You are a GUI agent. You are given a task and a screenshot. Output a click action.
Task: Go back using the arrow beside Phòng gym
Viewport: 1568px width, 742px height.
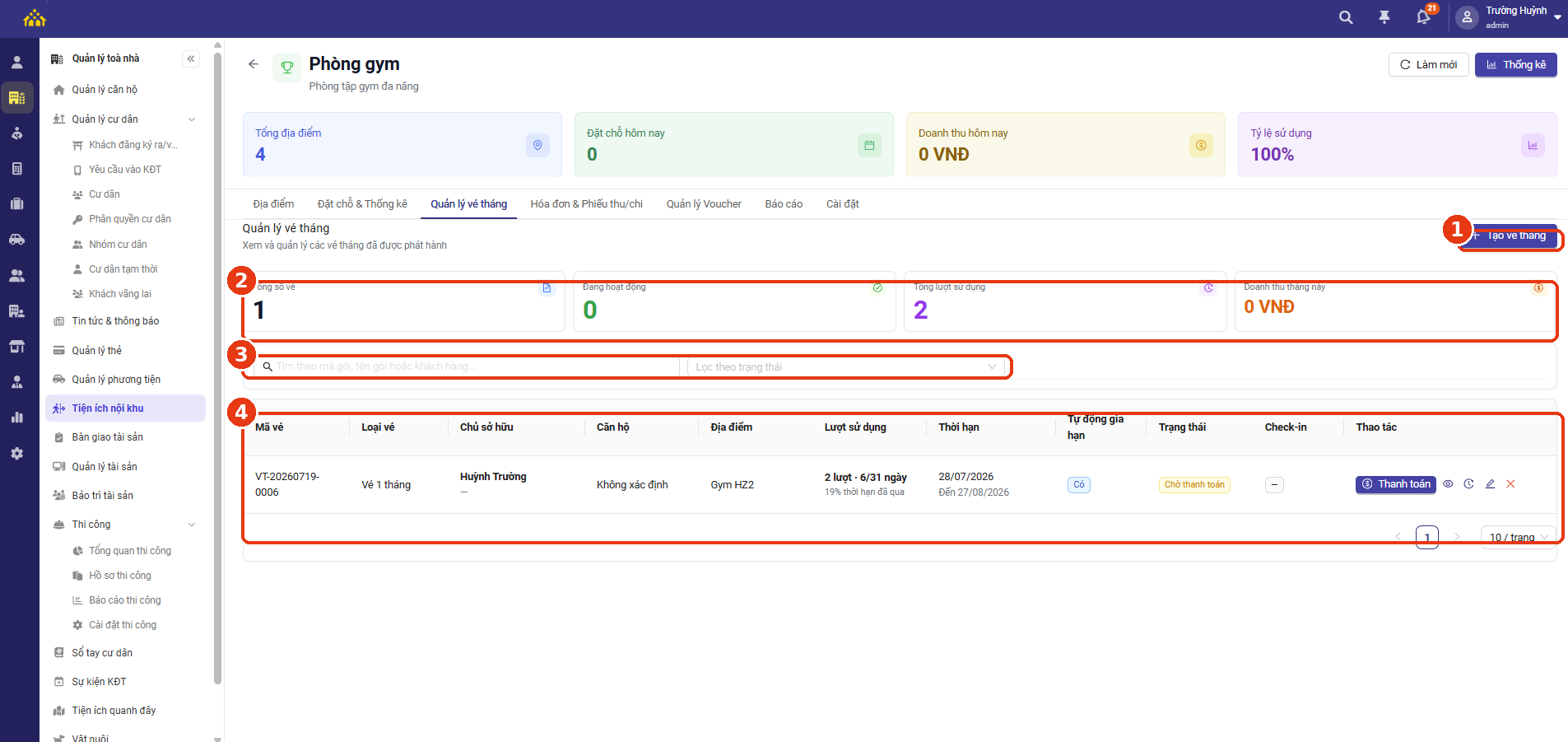[254, 64]
